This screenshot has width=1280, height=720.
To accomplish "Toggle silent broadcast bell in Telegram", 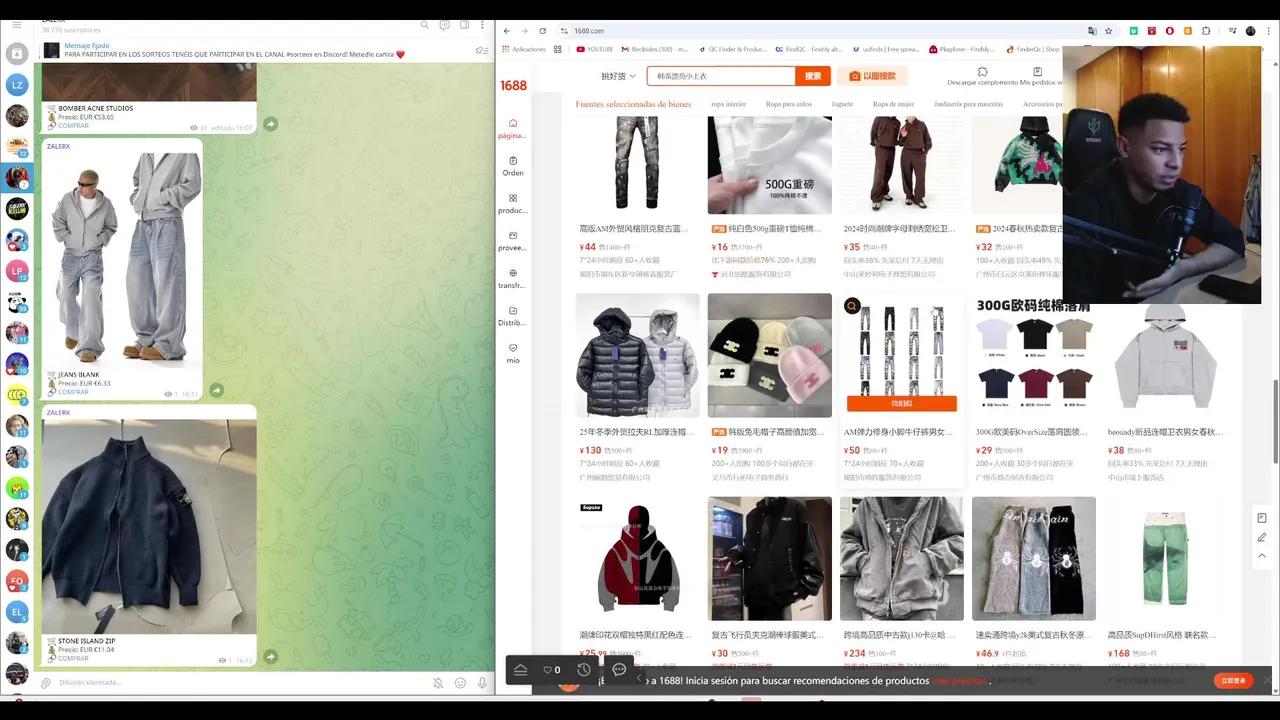I will 438,683.
